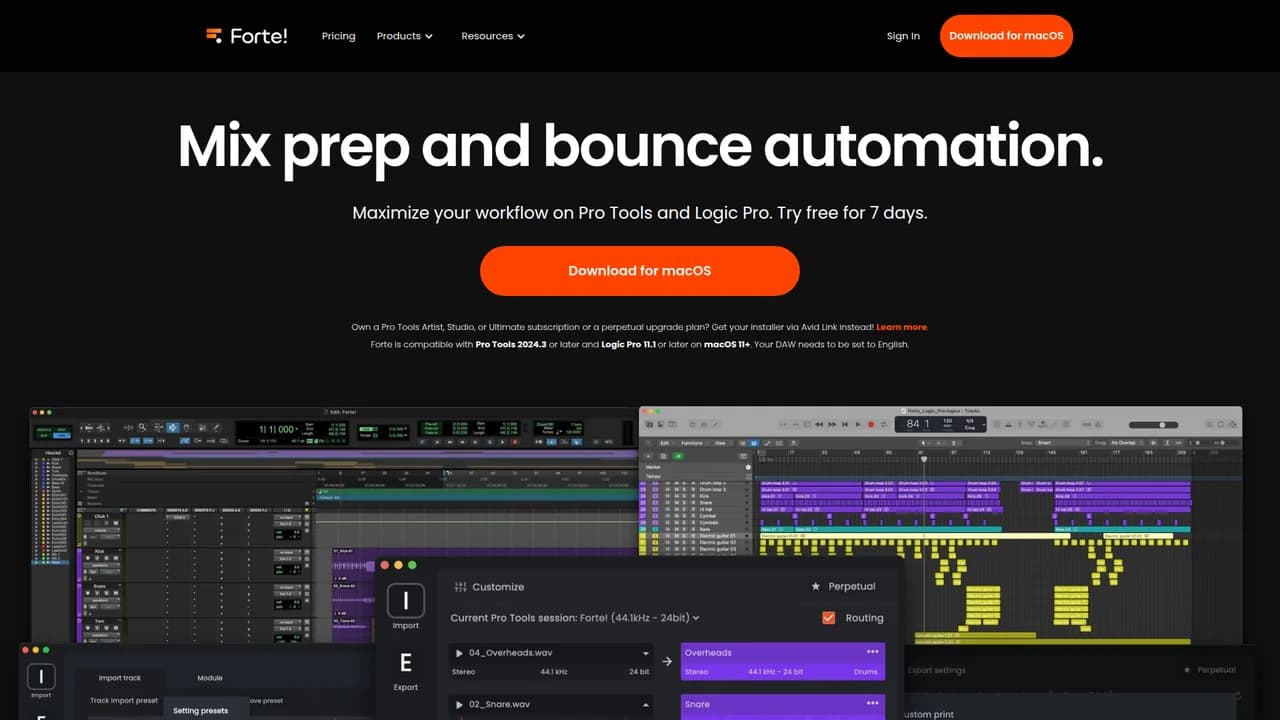This screenshot has height=720, width=1280.
Task: Open the Overheads track three-dots menu
Action: click(x=872, y=652)
